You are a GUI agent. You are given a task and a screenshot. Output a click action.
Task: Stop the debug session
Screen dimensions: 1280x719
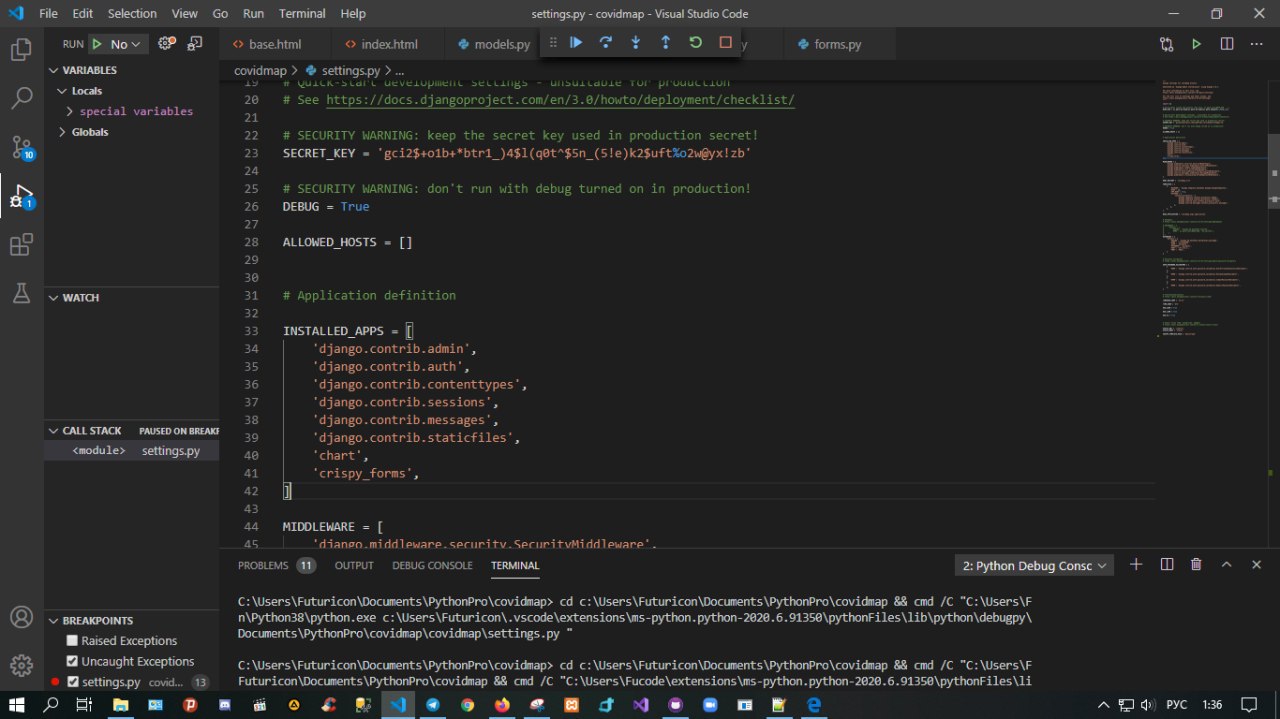(x=726, y=42)
